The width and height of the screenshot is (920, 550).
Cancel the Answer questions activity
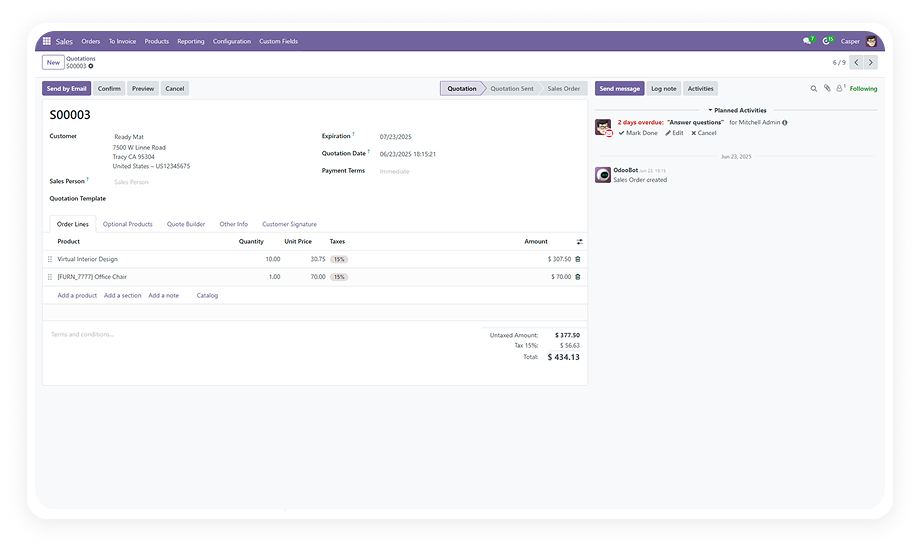(703, 133)
